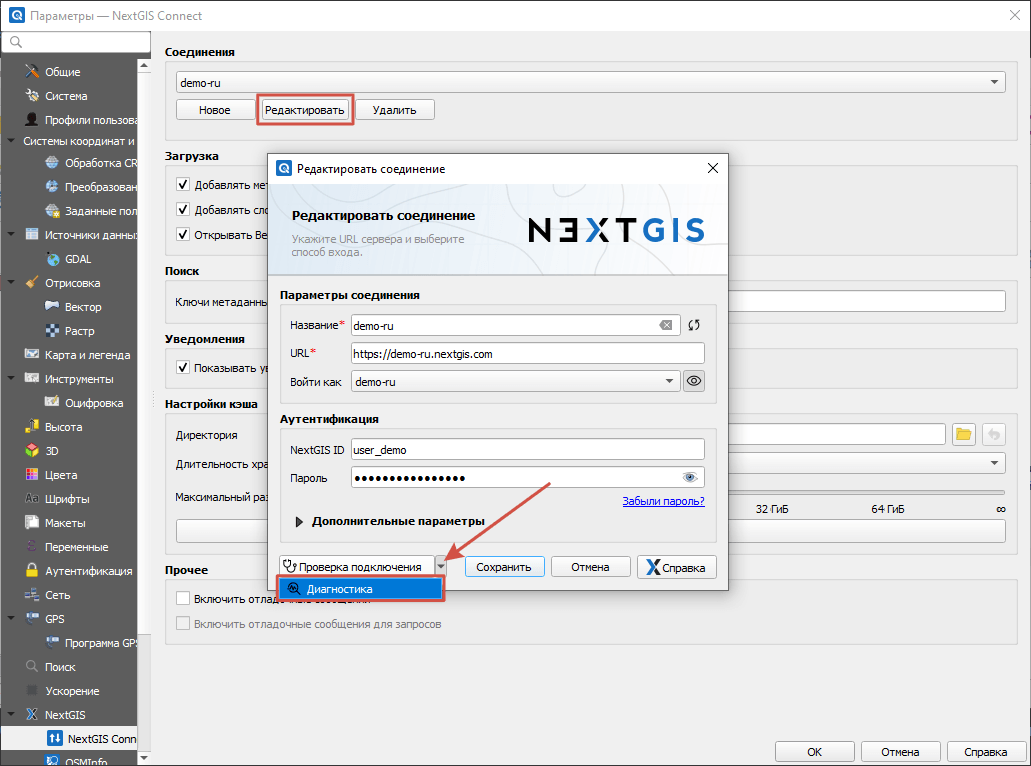This screenshot has width=1031, height=766.
Task: Click the sidebar scrollbar down arrow
Action: click(x=144, y=757)
